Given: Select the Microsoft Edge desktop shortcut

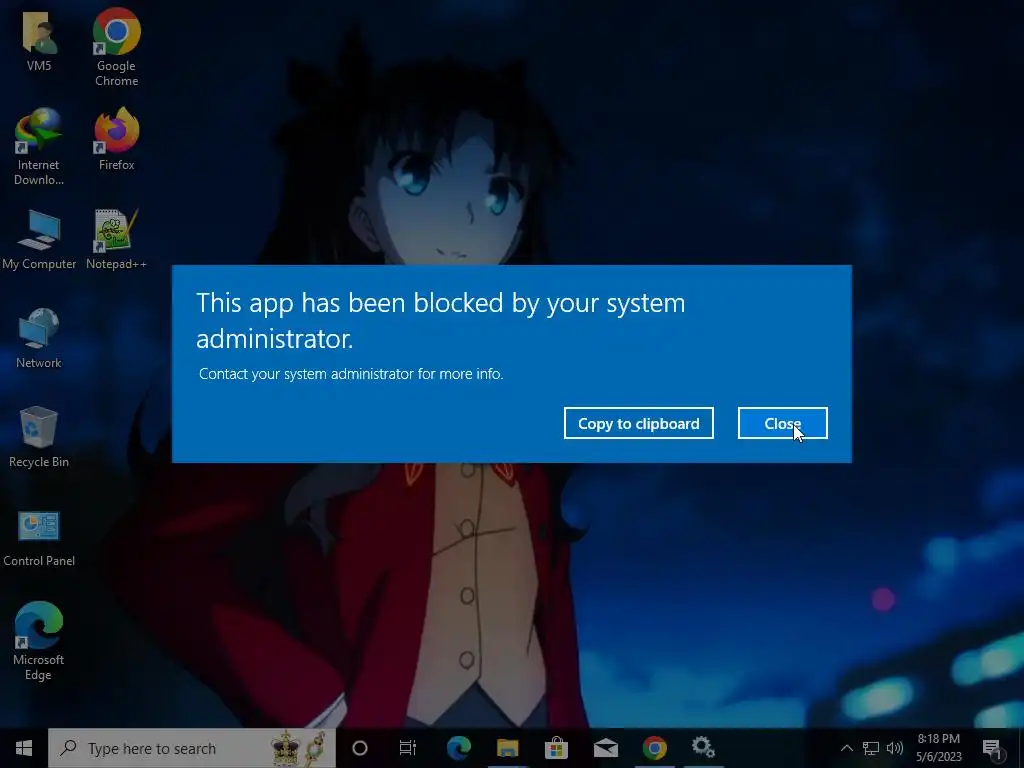Looking at the screenshot, I should pyautogui.click(x=39, y=641).
